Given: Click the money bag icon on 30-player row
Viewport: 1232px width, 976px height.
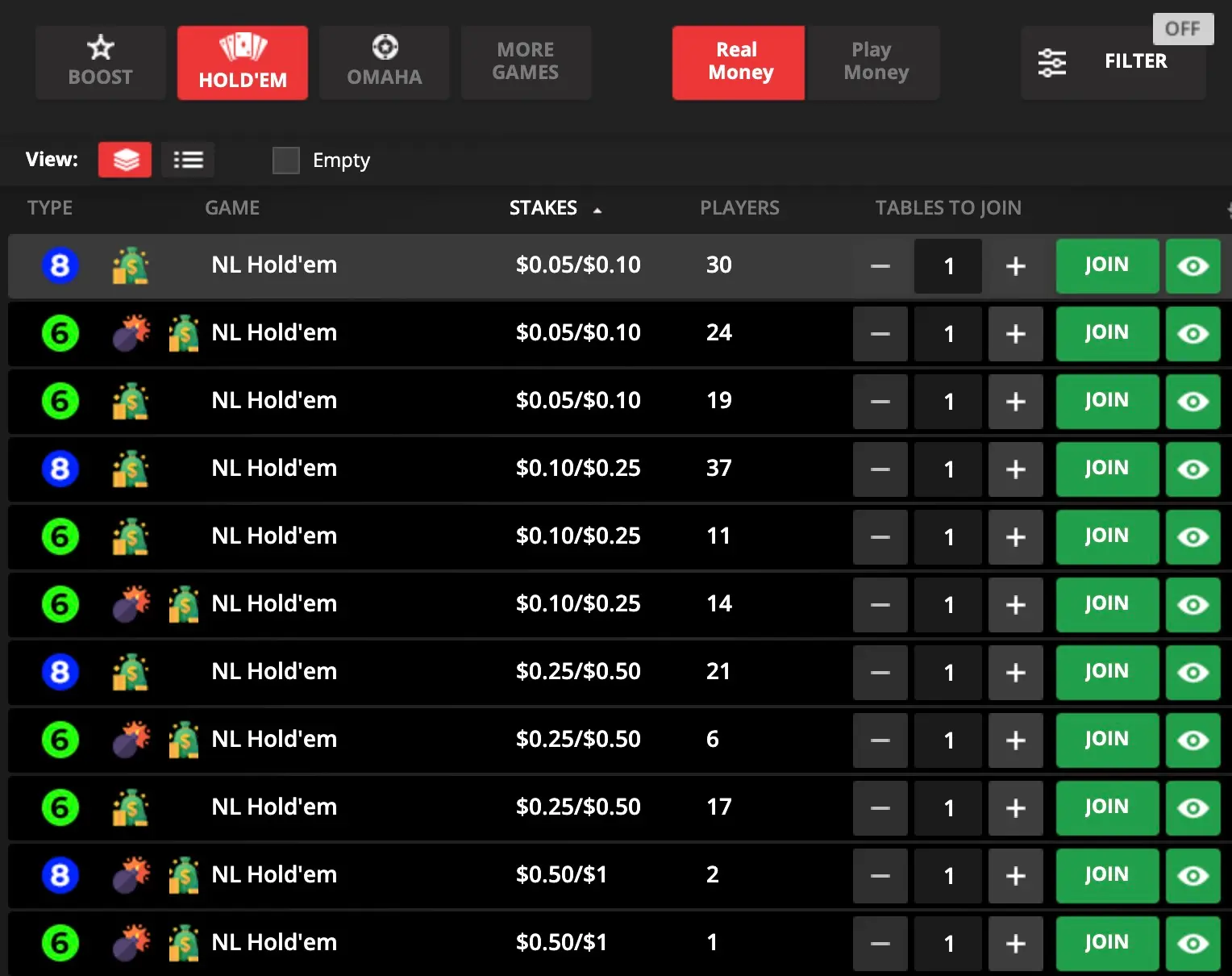Looking at the screenshot, I should 131,265.
